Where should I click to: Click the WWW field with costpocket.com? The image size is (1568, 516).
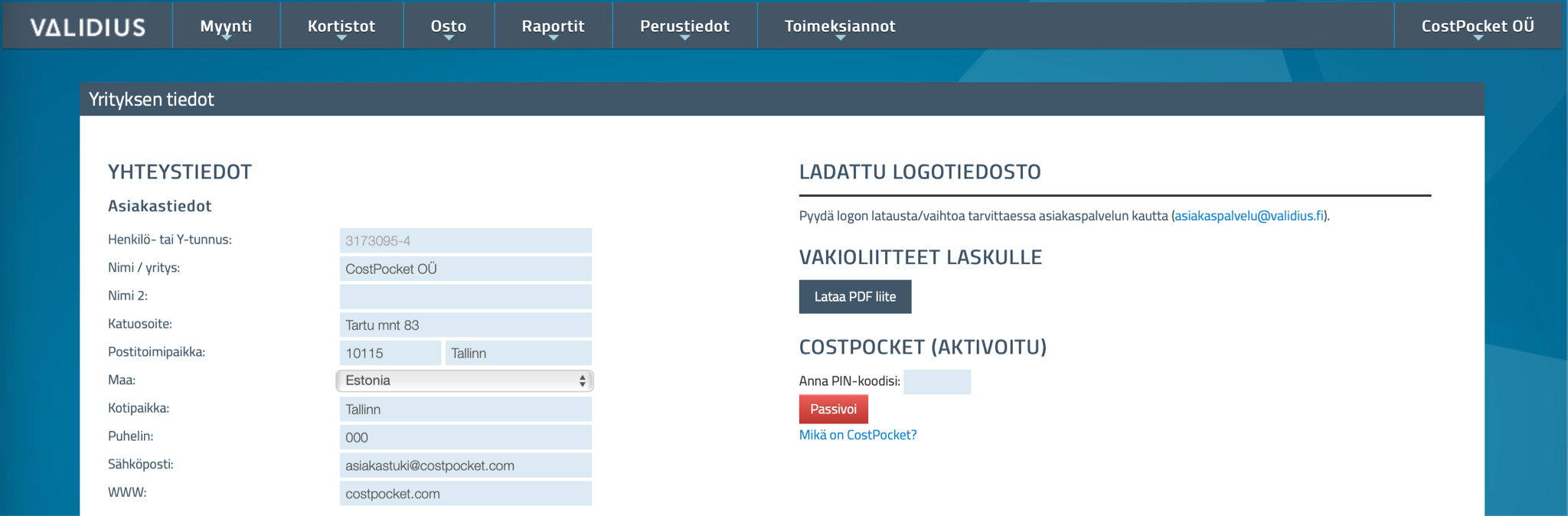click(465, 494)
